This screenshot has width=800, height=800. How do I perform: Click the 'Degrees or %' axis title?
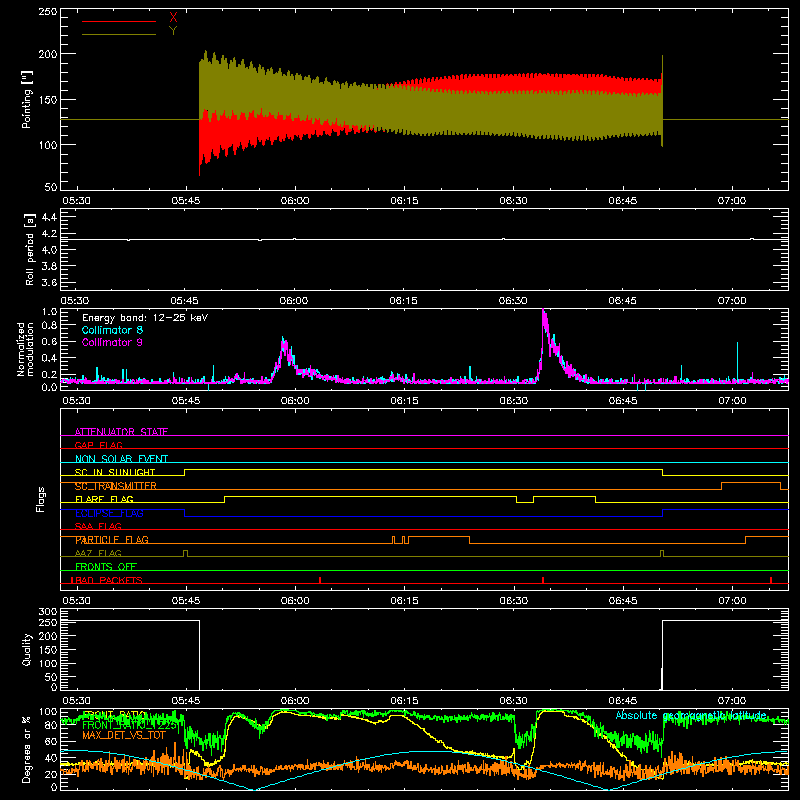pyautogui.click(x=27, y=749)
